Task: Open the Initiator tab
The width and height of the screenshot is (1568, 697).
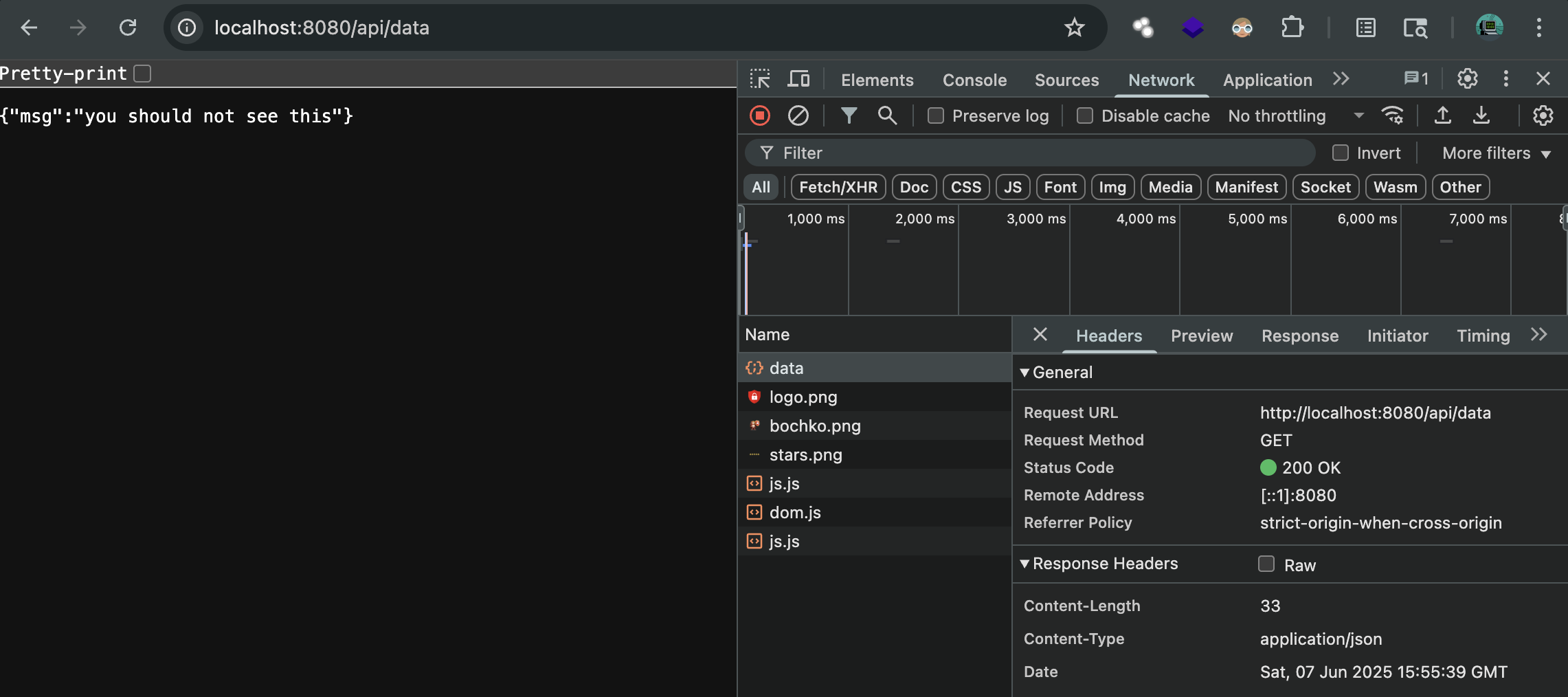Action: (x=1398, y=335)
